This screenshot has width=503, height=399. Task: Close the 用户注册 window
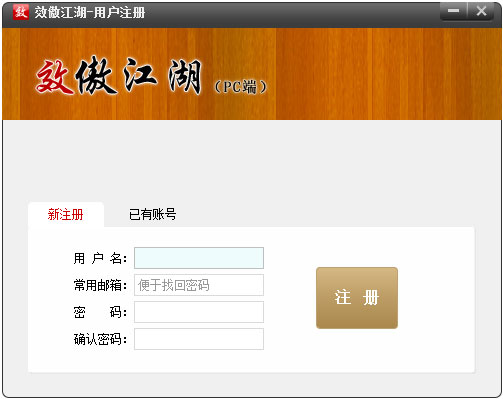[x=481, y=12]
